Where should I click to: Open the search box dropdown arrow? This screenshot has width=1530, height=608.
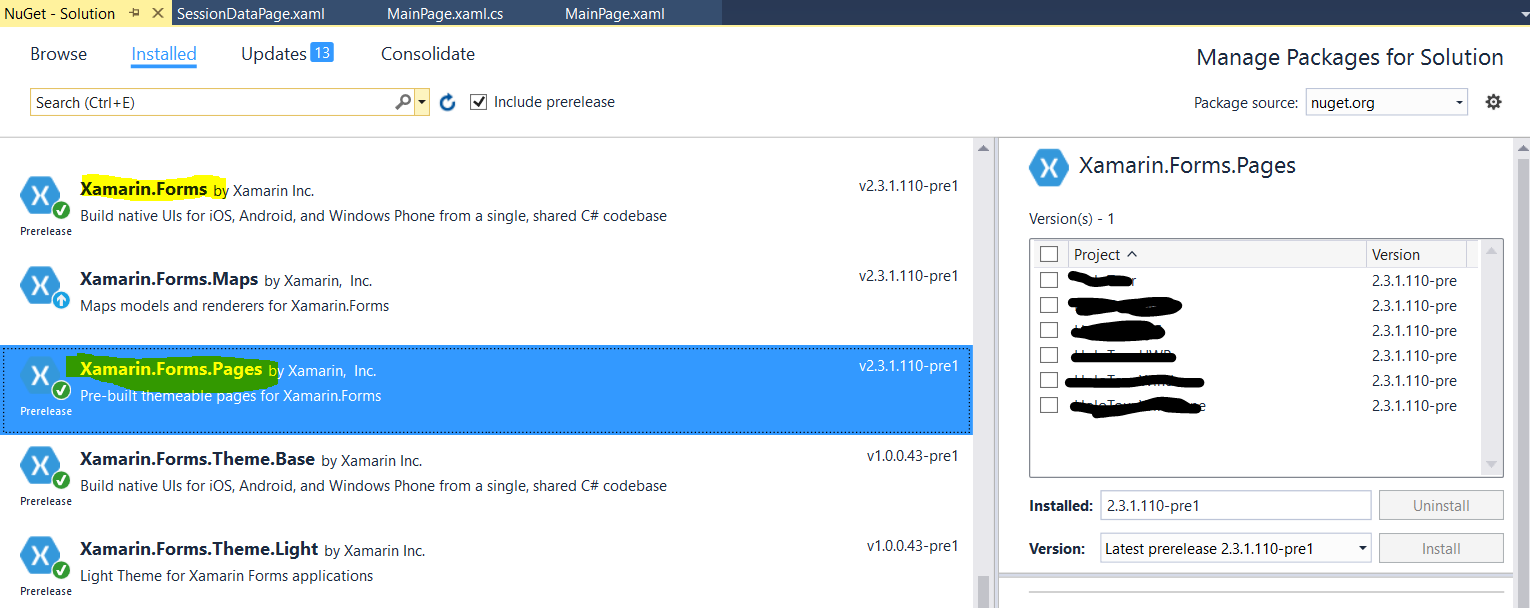coord(422,102)
